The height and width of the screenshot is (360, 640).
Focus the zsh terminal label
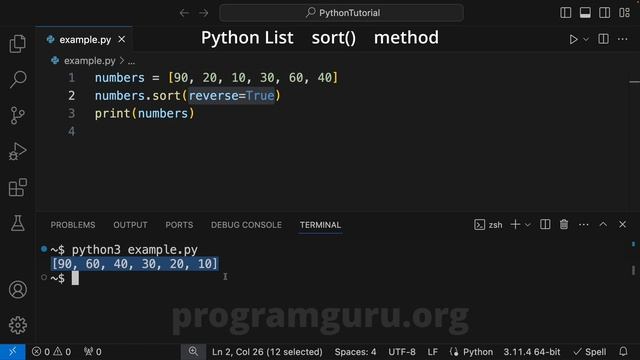click(x=489, y=224)
